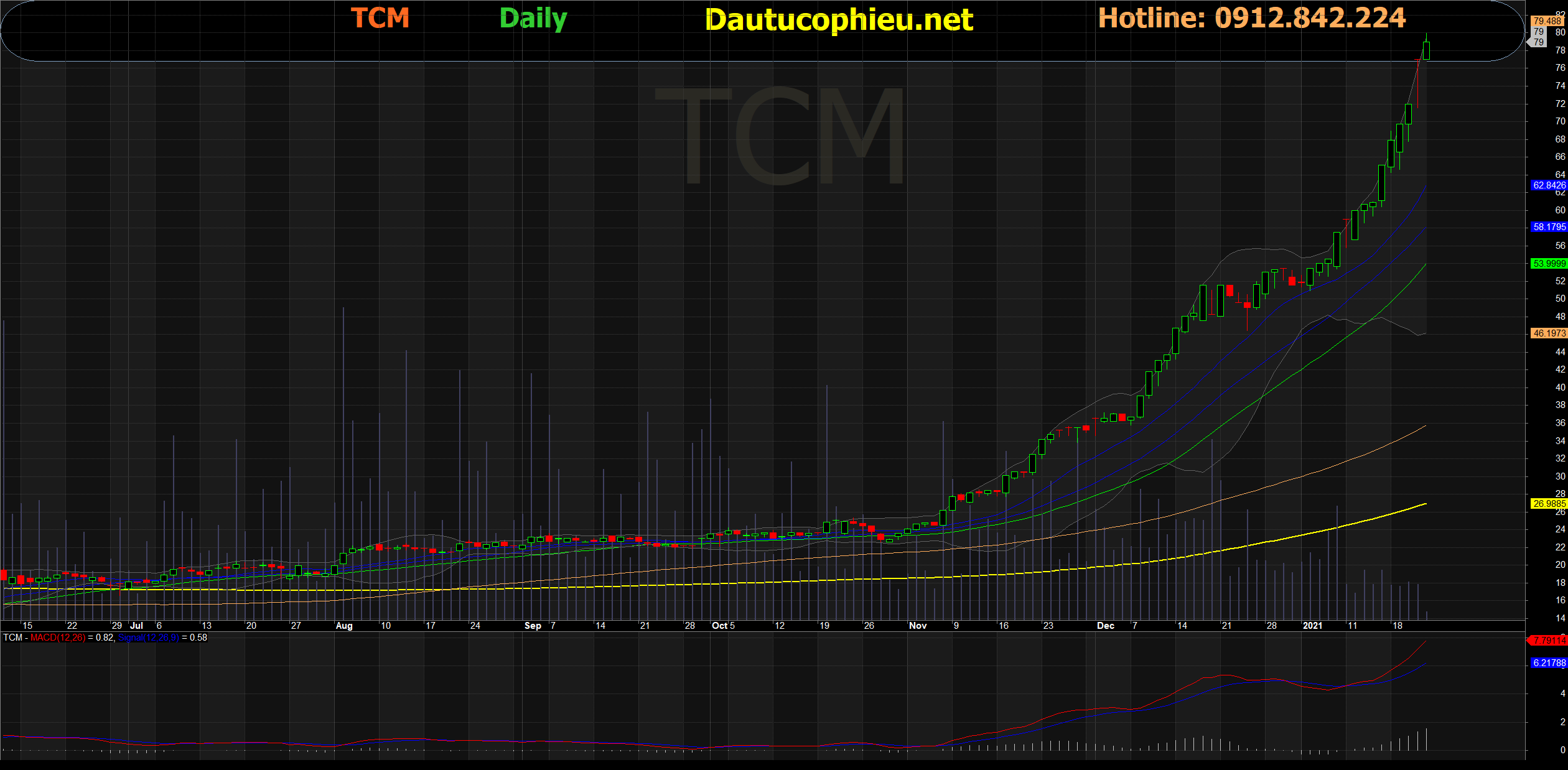The height and width of the screenshot is (770, 1568).
Task: Select the Aug marker on date axis
Action: tap(344, 626)
